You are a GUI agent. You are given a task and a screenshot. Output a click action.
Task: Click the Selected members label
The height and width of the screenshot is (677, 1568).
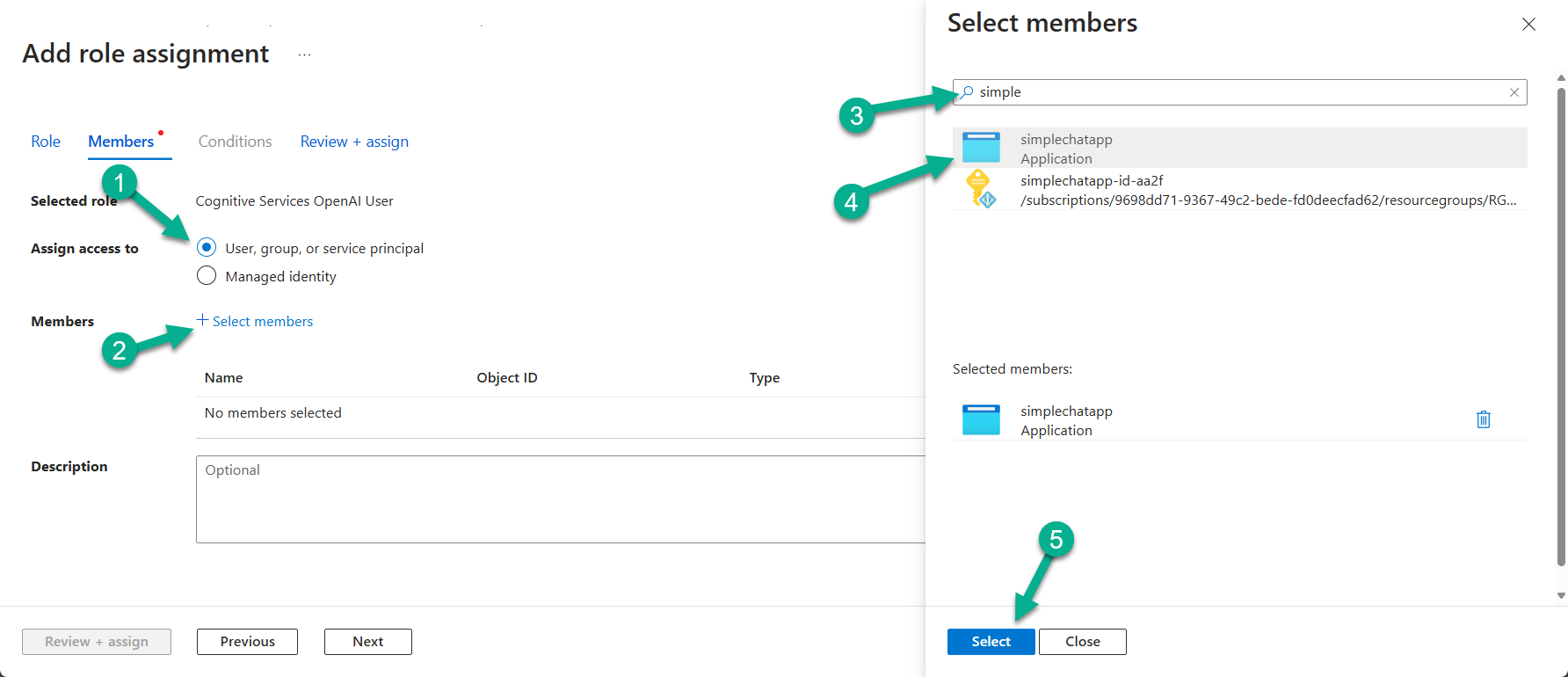pyautogui.click(x=1013, y=369)
